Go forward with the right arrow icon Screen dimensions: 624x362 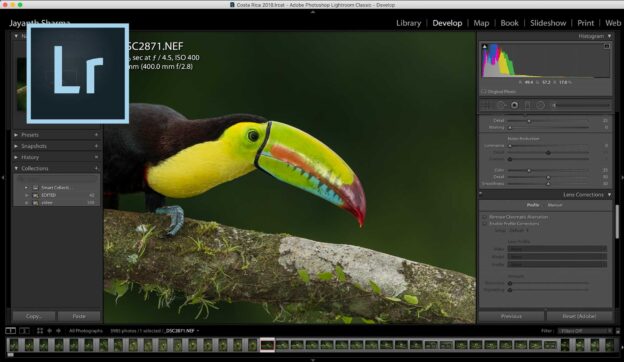click(x=58, y=331)
